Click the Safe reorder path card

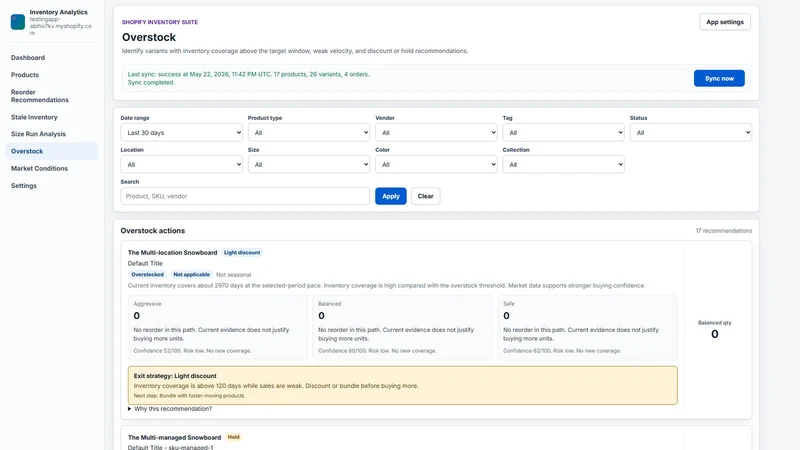pos(588,327)
